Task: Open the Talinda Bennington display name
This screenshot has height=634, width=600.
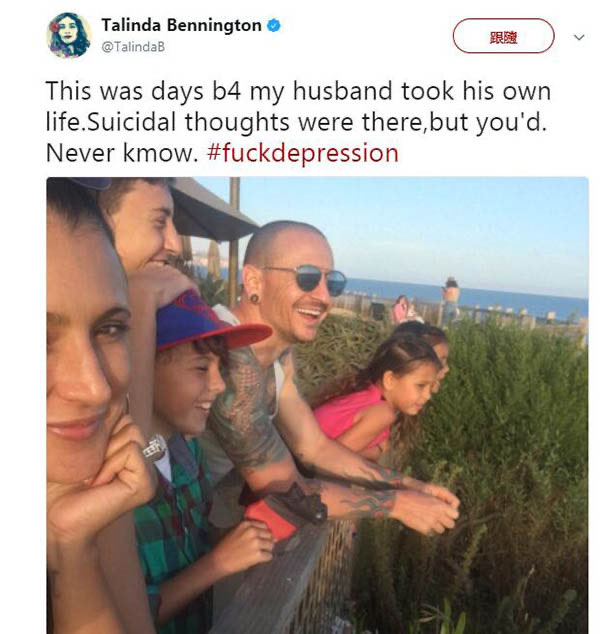Action: (181, 25)
